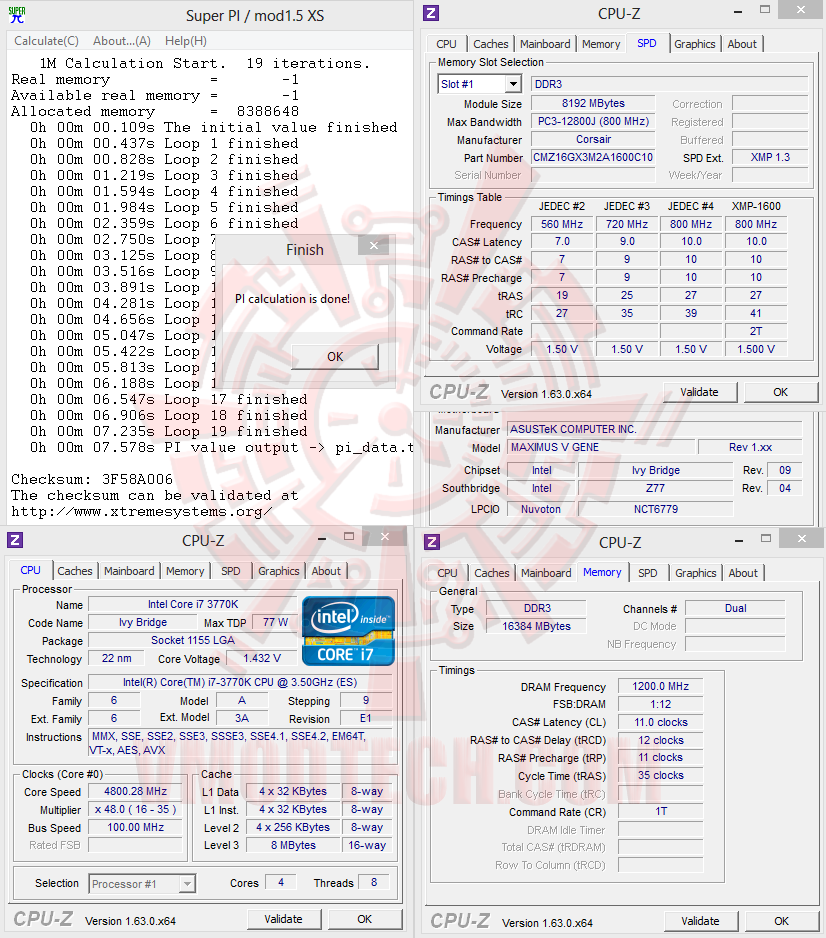Image resolution: width=826 pixels, height=938 pixels.
Task: Click the Channels # Dual field
Action: pos(735,608)
